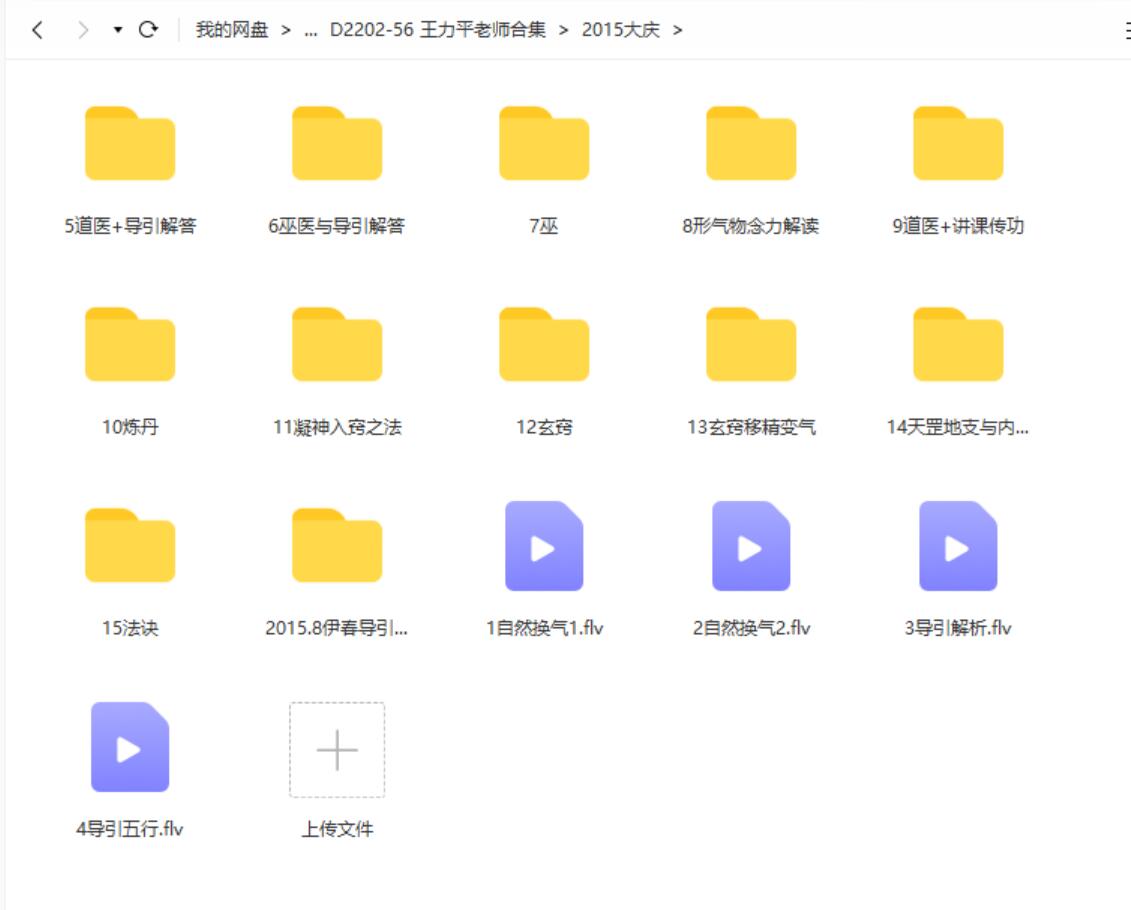1131x910 pixels.
Task: Open the folder 14天罡地支与内...
Action: 958,345
